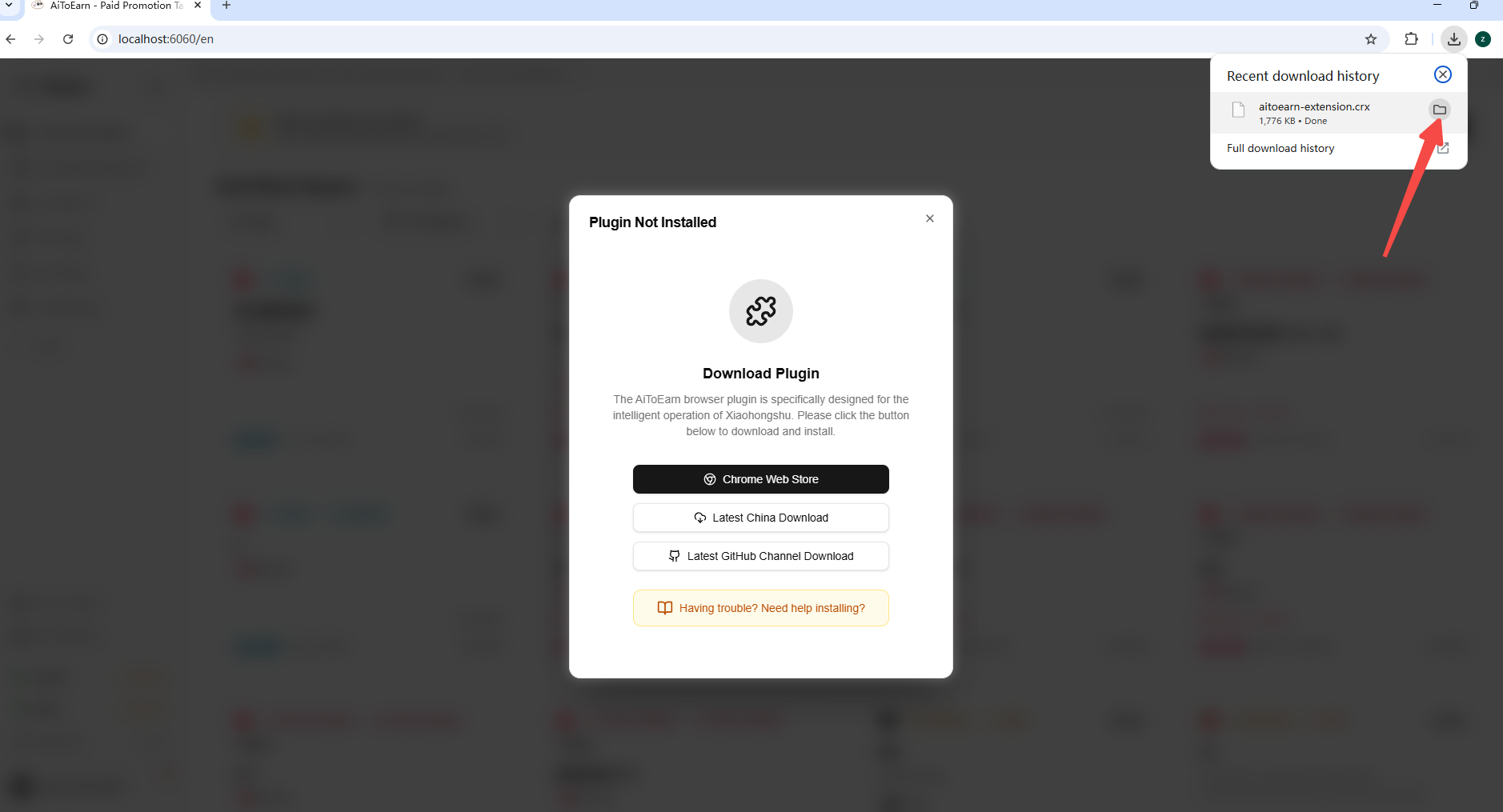
Task: Show aitoearn-extension.crx in folder
Action: click(x=1439, y=110)
